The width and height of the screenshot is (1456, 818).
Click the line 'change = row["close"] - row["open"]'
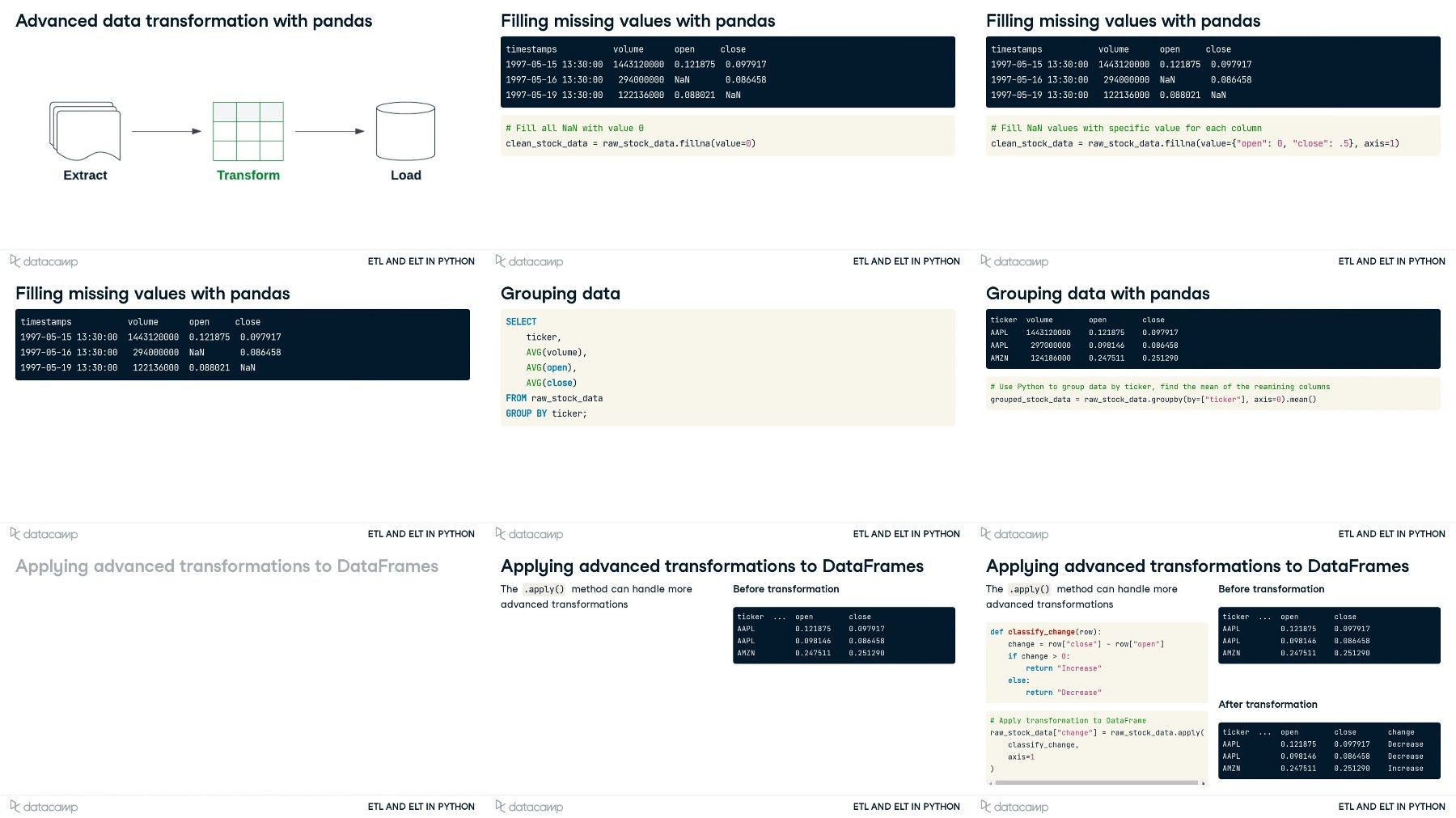[x=1086, y=644]
